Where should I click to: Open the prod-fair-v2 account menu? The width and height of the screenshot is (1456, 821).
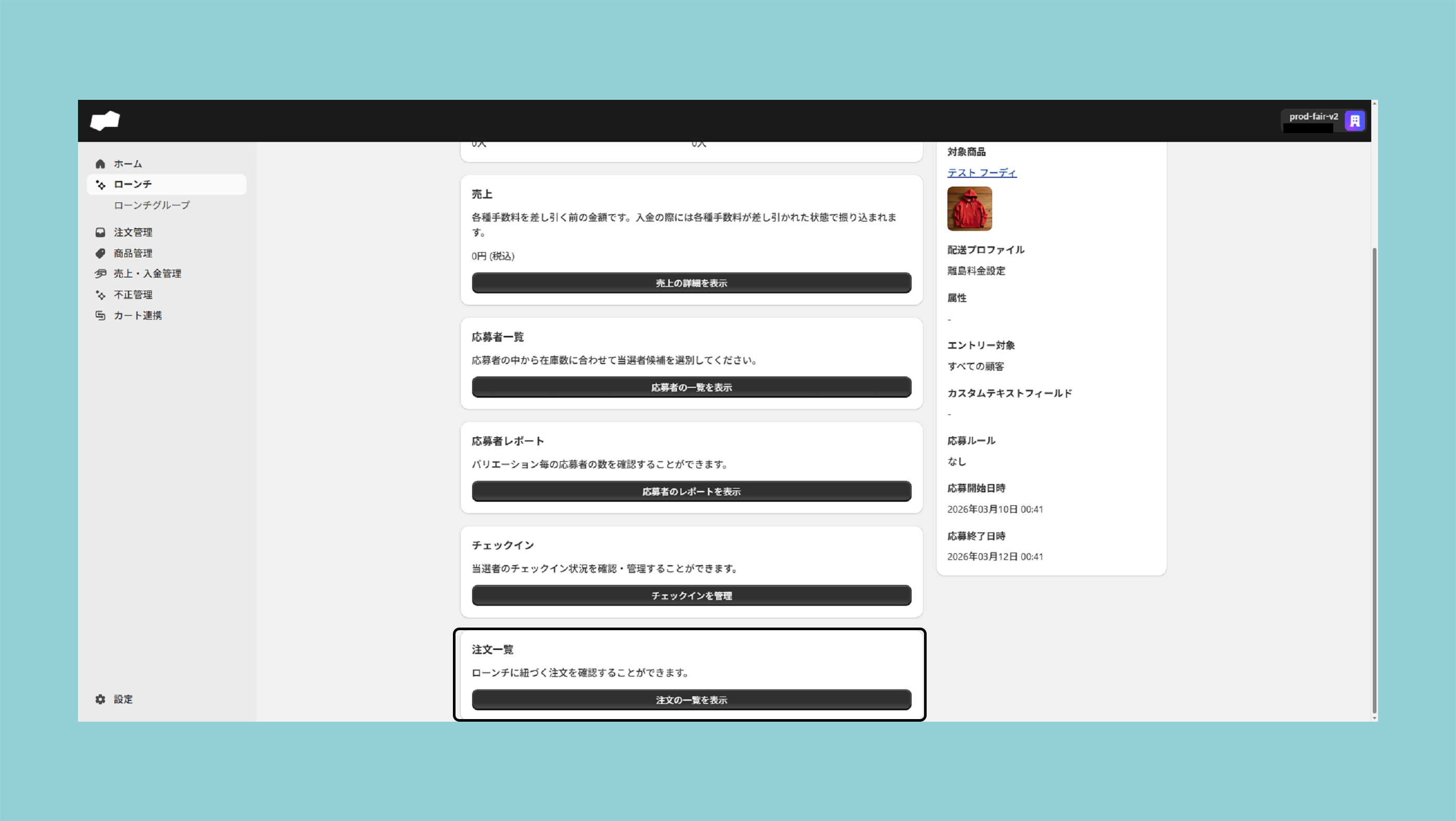[1312, 117]
